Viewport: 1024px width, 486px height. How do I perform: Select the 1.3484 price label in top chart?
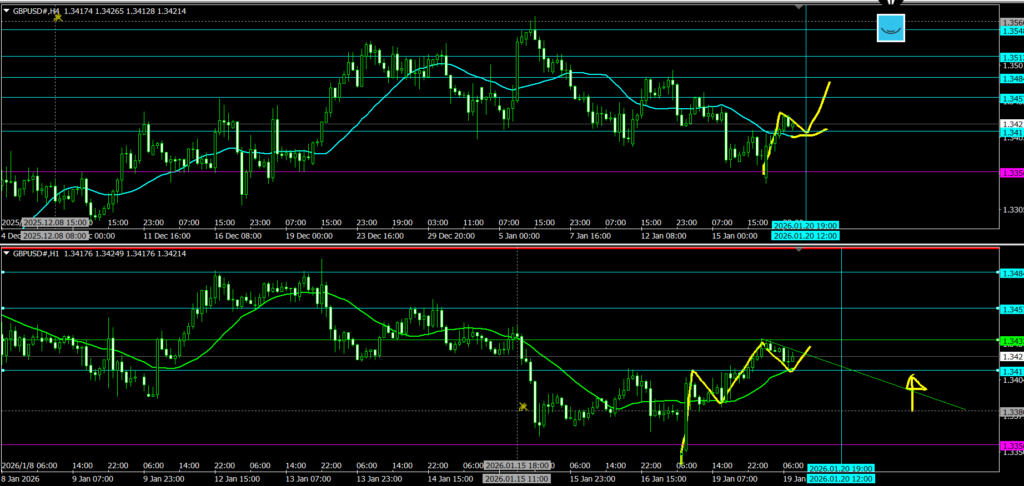pyautogui.click(x=1010, y=78)
